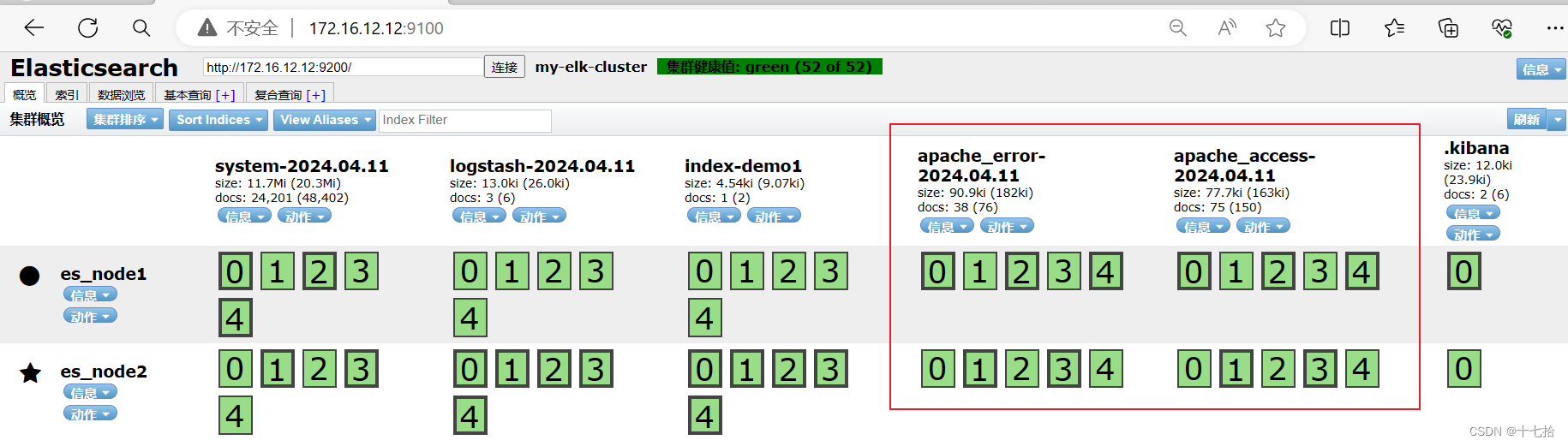Select shard 1 of system-2024.04.11 on es_node2
The image size is (1568, 446).
277,369
